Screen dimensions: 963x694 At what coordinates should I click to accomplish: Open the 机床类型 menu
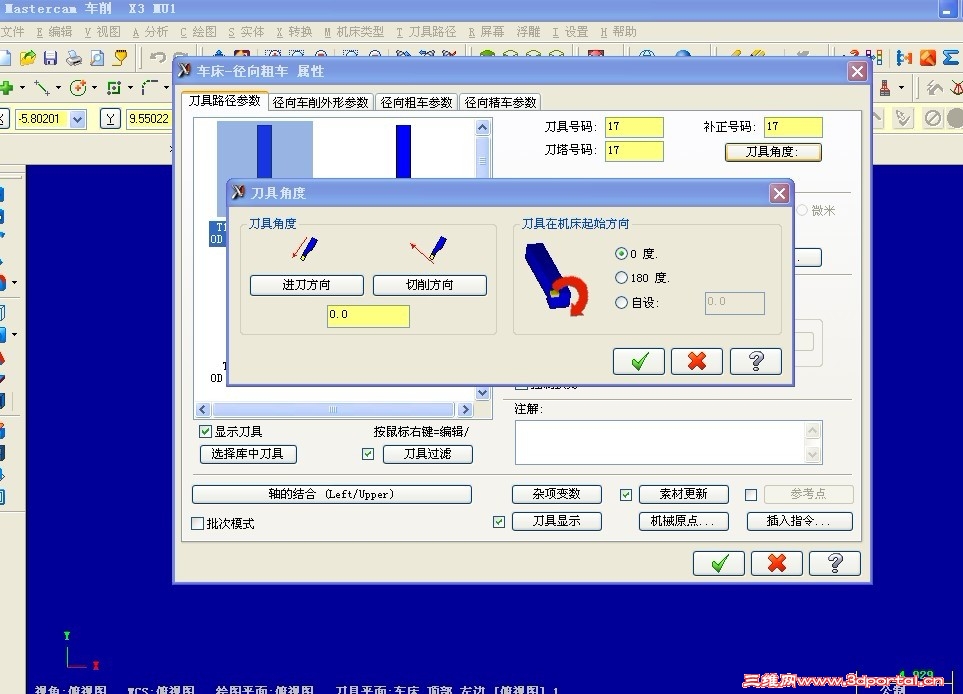(354, 32)
